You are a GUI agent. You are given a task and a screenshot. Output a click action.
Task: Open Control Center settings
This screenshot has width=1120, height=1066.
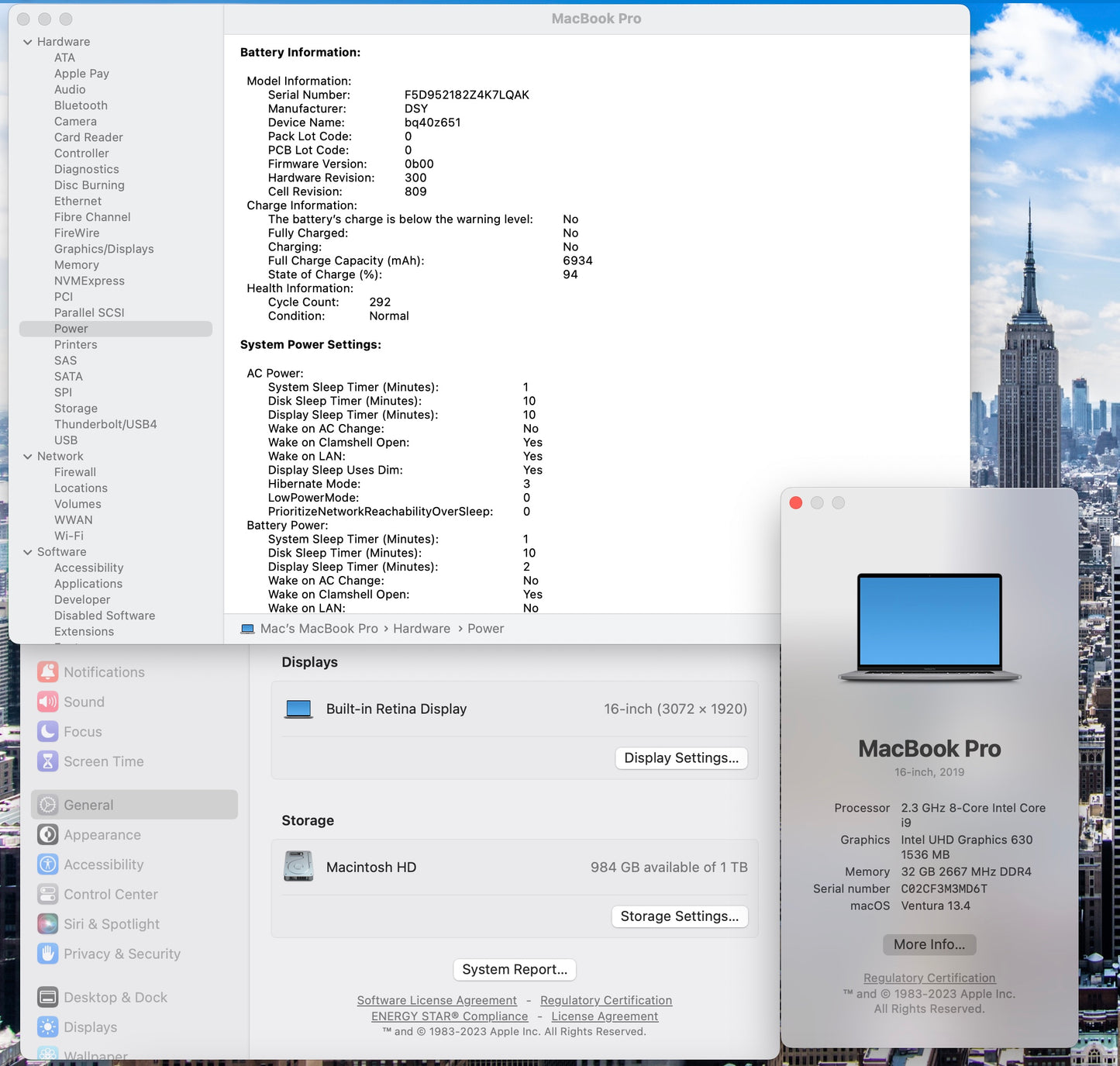tap(109, 894)
